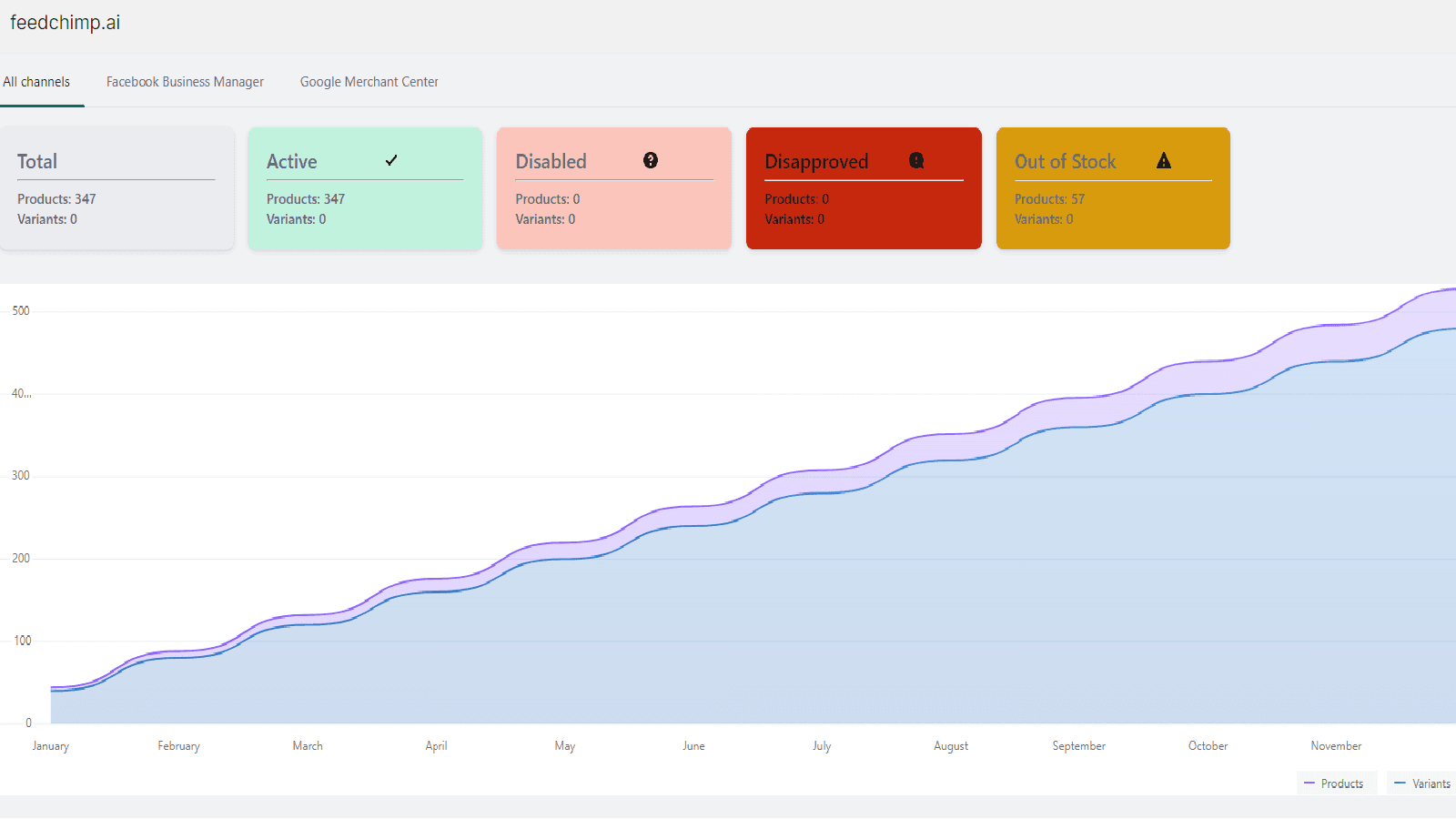Select the Google Merchant Center tab
This screenshot has height=819, width=1456.
coord(369,82)
